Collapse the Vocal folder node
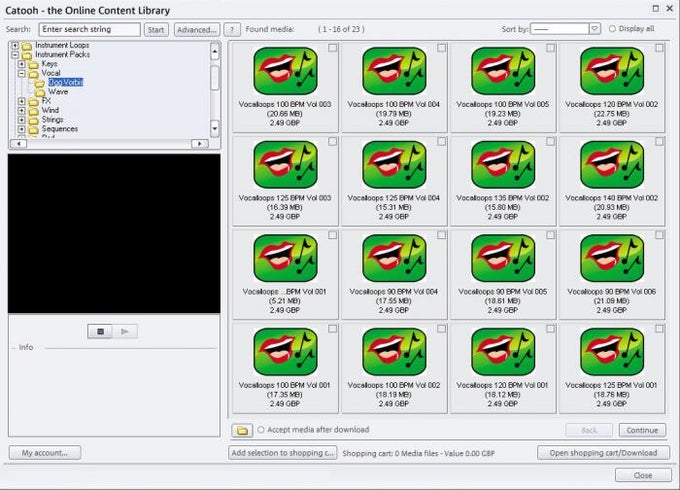This screenshot has height=490, width=680. pyautogui.click(x=21, y=73)
